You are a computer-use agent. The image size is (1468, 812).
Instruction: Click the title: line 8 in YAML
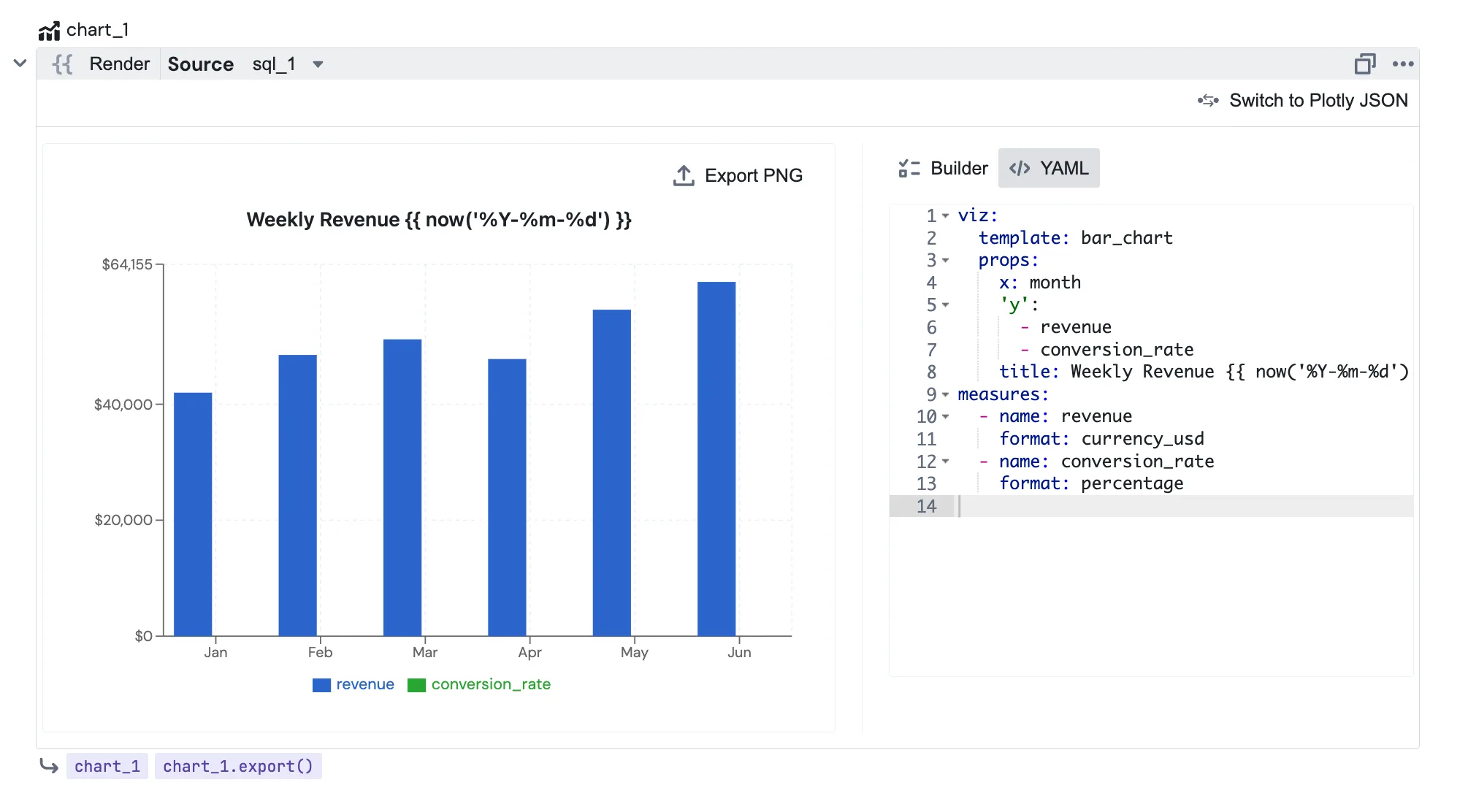pos(1204,372)
